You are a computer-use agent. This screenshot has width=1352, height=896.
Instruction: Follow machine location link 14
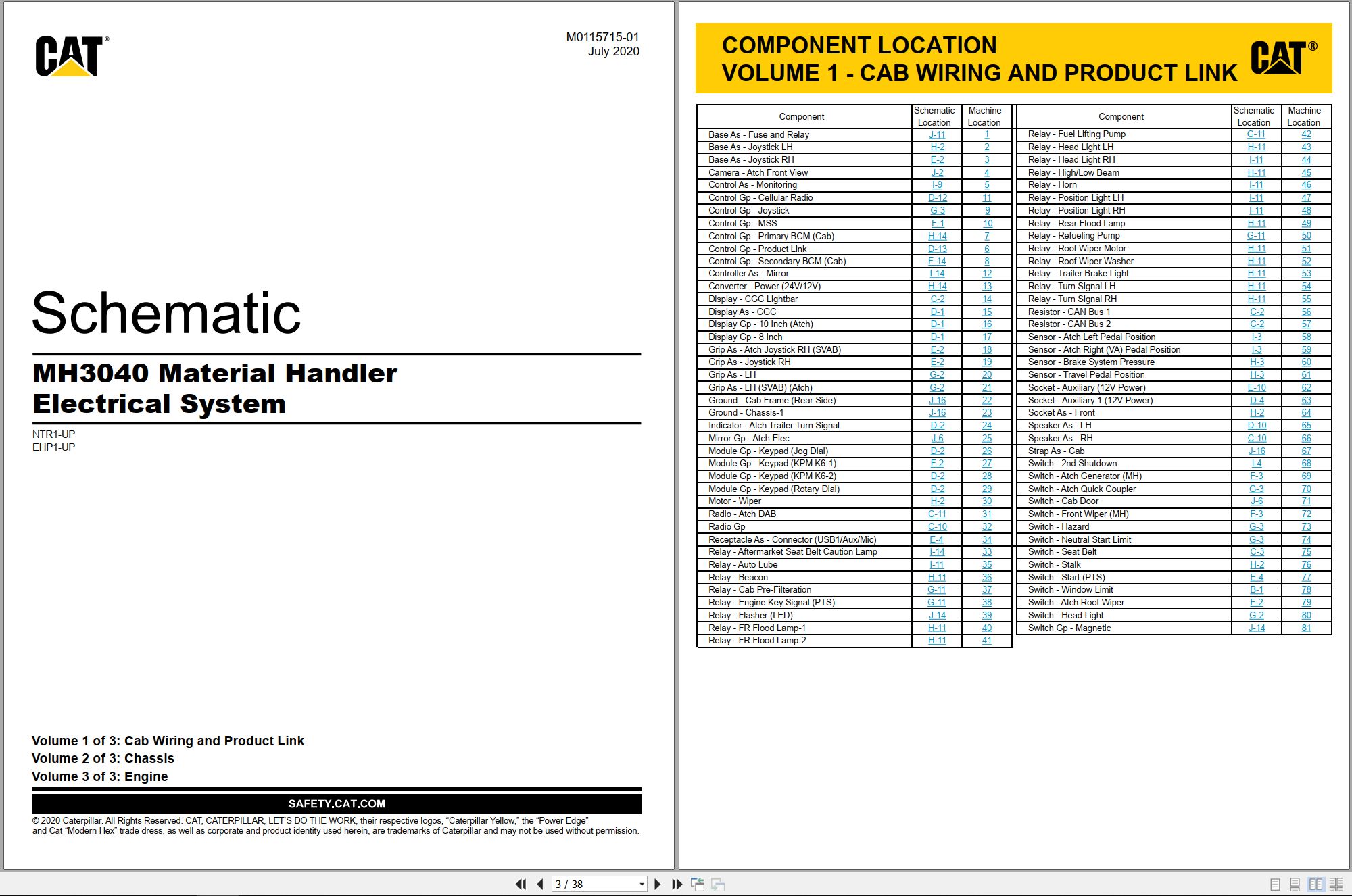click(x=987, y=299)
